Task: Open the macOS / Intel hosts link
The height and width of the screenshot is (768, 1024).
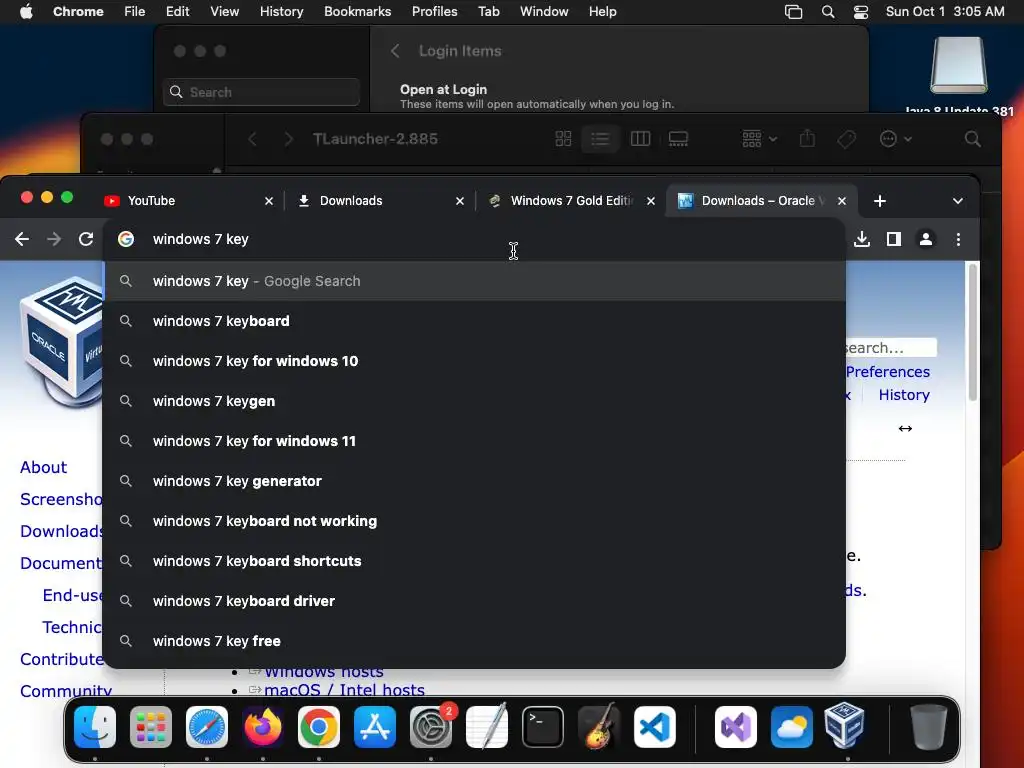Action: click(x=344, y=690)
